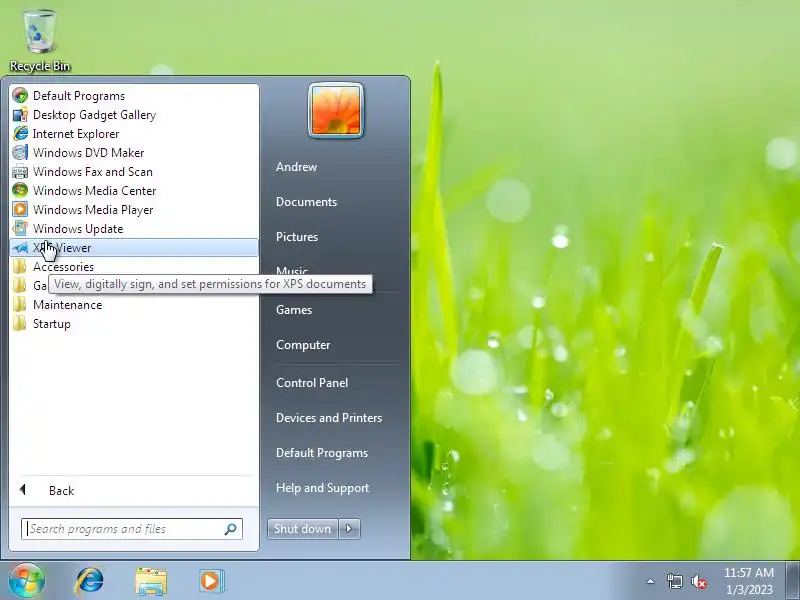
Task: Open the Windows Explorer taskbar icon
Action: point(151,581)
